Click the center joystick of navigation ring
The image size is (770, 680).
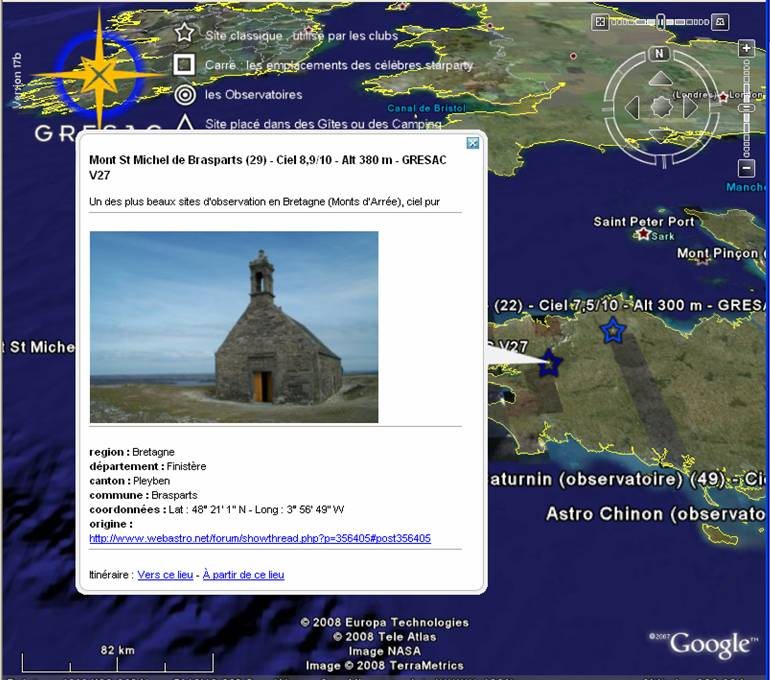pos(661,107)
